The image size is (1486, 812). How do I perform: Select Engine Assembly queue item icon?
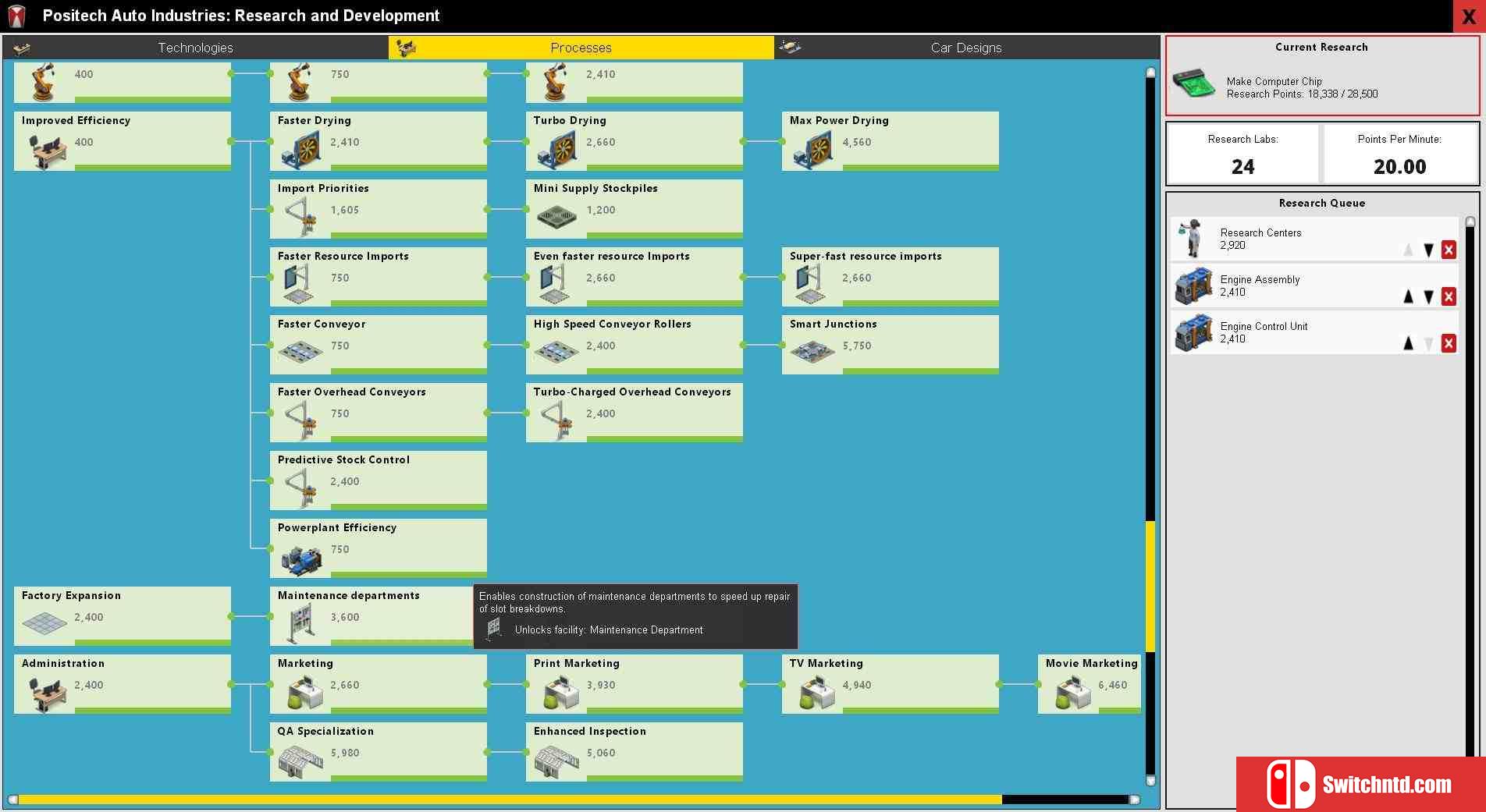point(1194,285)
